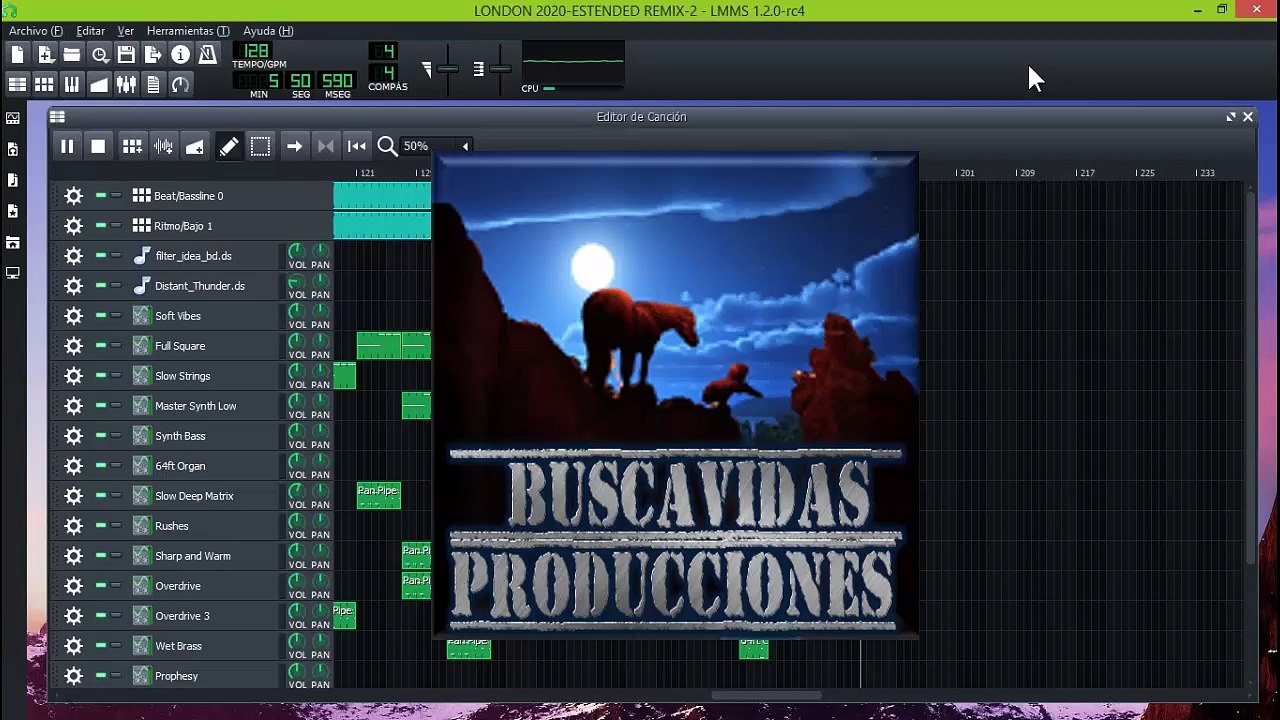Stop song playback in Song Editor
1280x720 pixels.
(98, 146)
